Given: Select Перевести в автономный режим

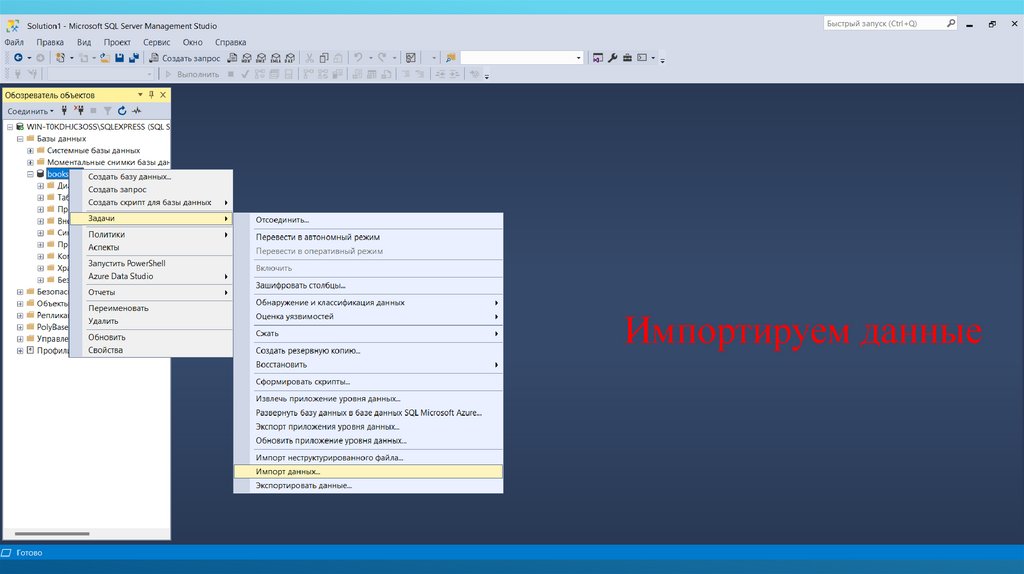Looking at the screenshot, I should coord(368,237).
